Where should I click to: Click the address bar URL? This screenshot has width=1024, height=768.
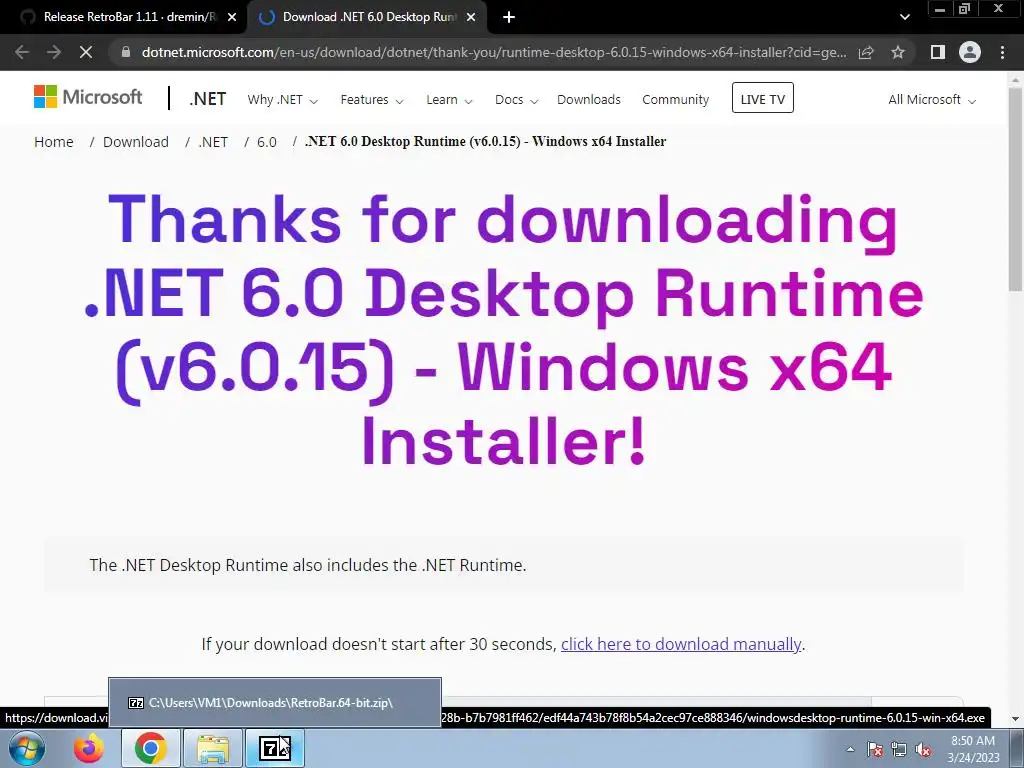(494, 52)
